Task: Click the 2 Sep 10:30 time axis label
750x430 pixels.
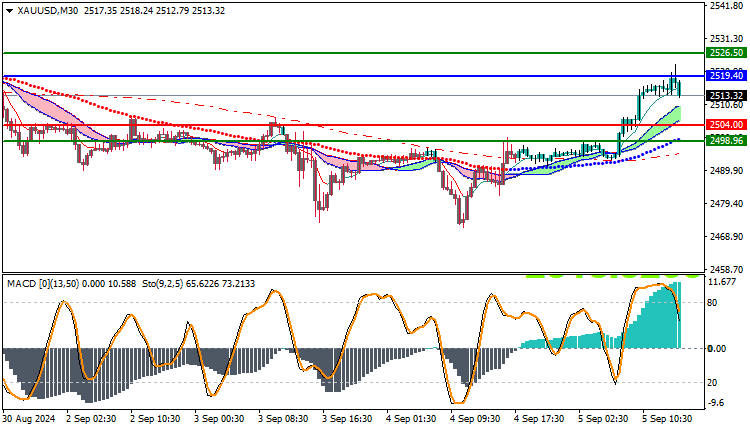Action: point(155,419)
